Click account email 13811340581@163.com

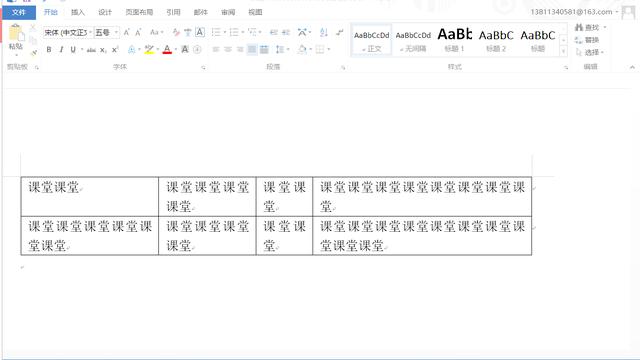pyautogui.click(x=571, y=12)
